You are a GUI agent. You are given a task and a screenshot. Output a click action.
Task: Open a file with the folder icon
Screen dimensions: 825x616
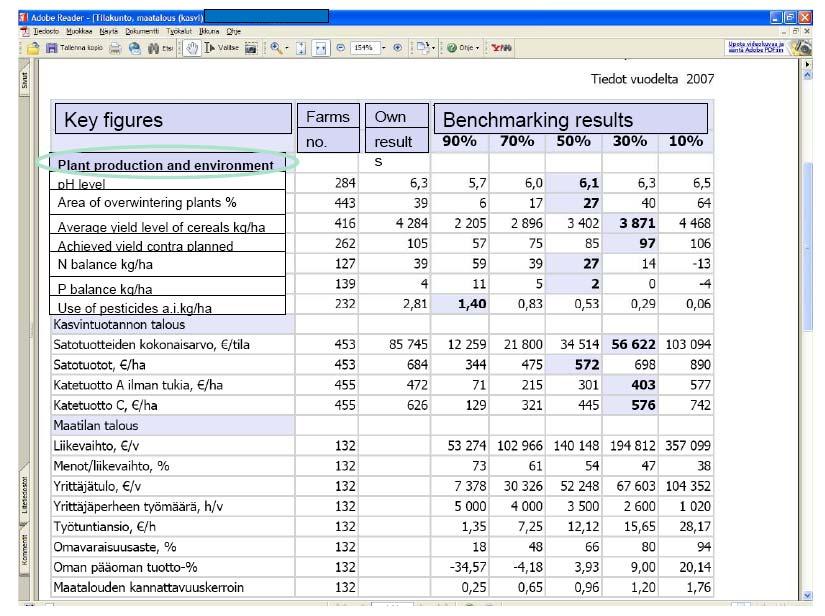[33, 48]
